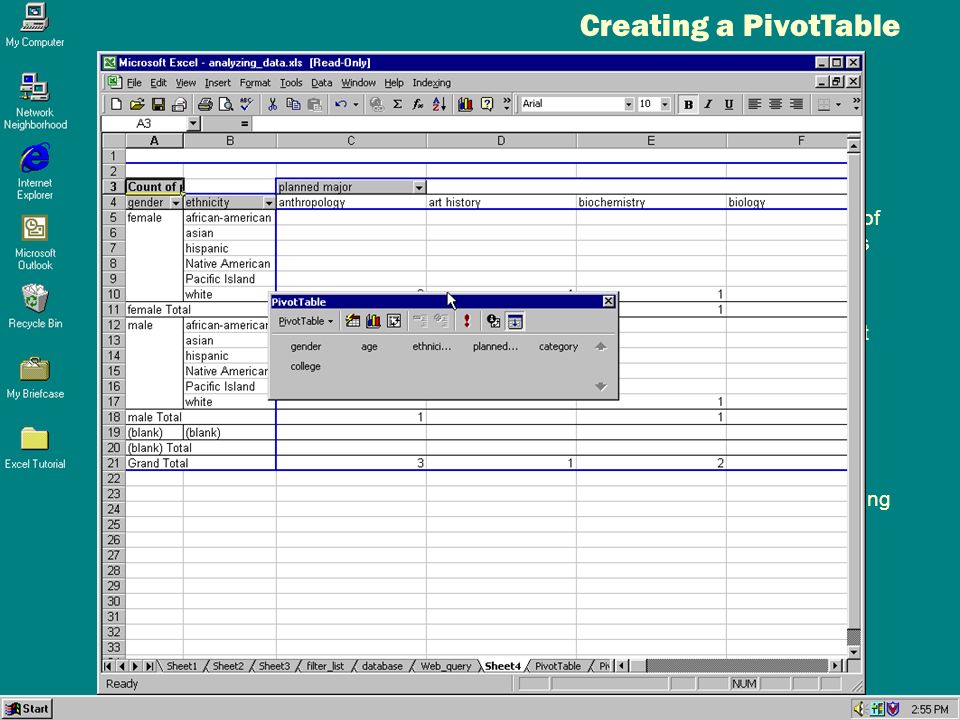
Task: Click the horizontal scrollbar right arrow
Action: click(836, 666)
